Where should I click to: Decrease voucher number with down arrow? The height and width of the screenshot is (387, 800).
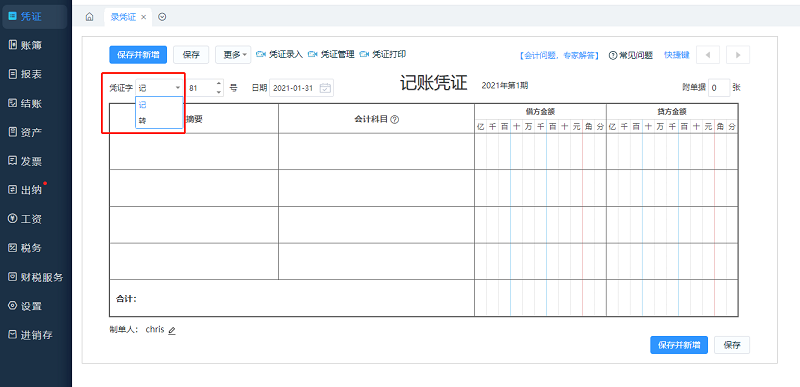pos(219,92)
